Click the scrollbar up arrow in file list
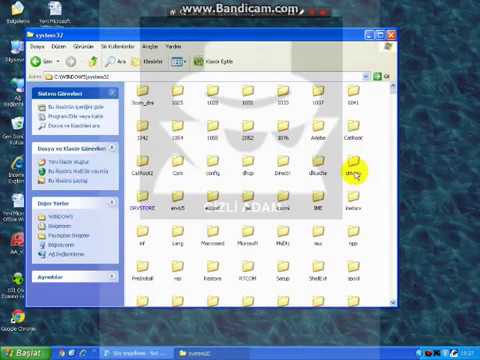 (x=393, y=87)
